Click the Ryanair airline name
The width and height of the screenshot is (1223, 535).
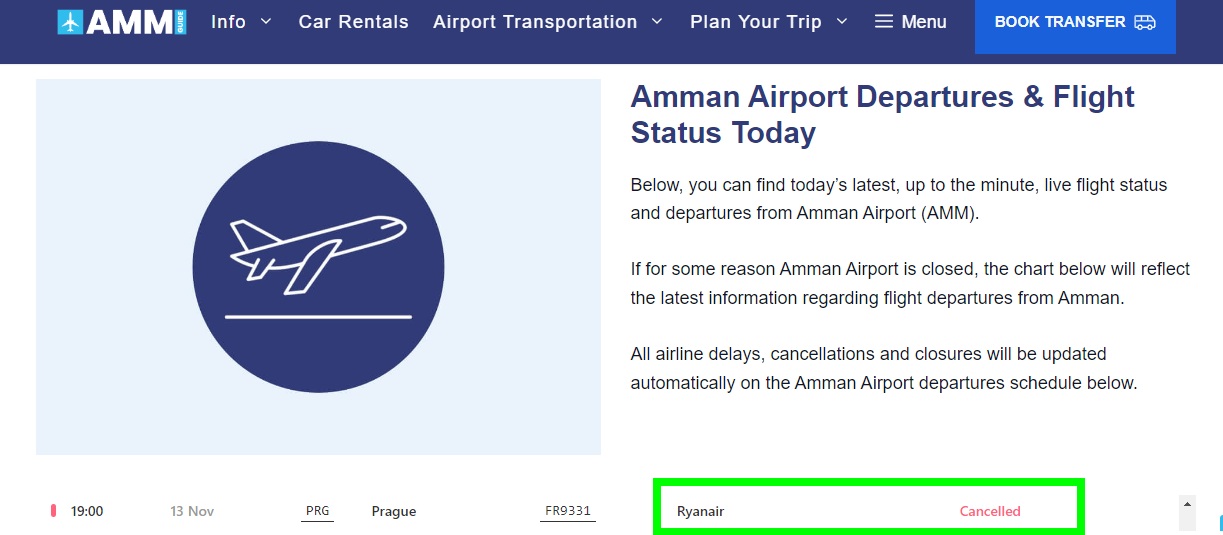pyautogui.click(x=700, y=511)
